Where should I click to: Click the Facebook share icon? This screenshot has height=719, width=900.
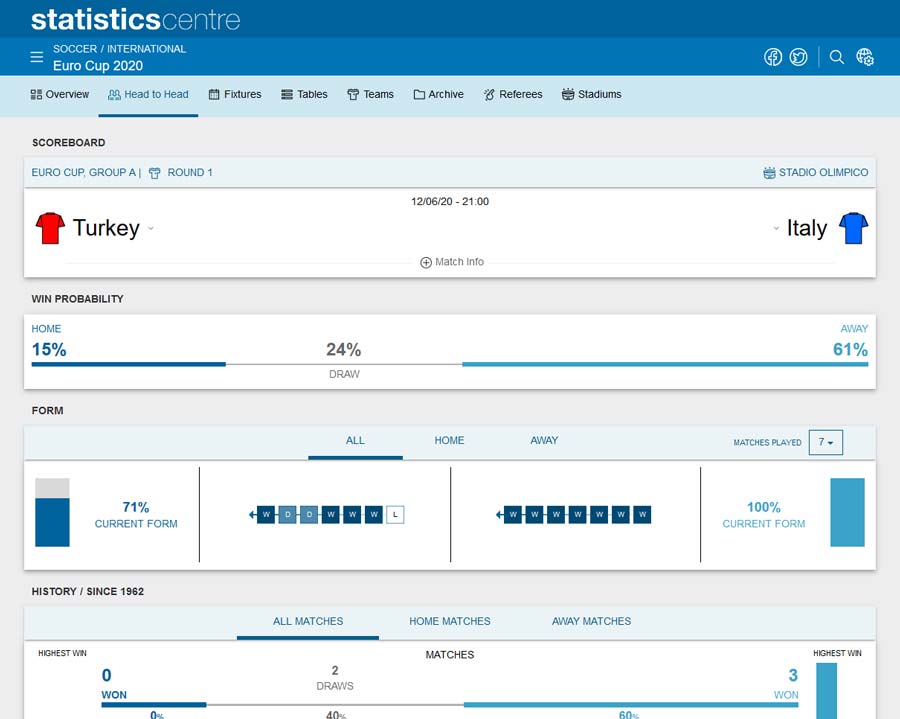773,57
